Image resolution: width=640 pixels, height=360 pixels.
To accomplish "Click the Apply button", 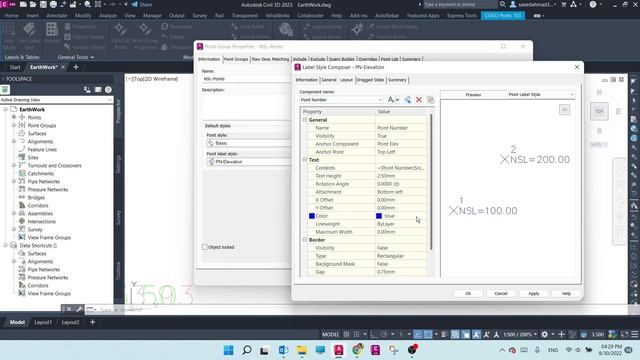I will pyautogui.click(x=533, y=293).
